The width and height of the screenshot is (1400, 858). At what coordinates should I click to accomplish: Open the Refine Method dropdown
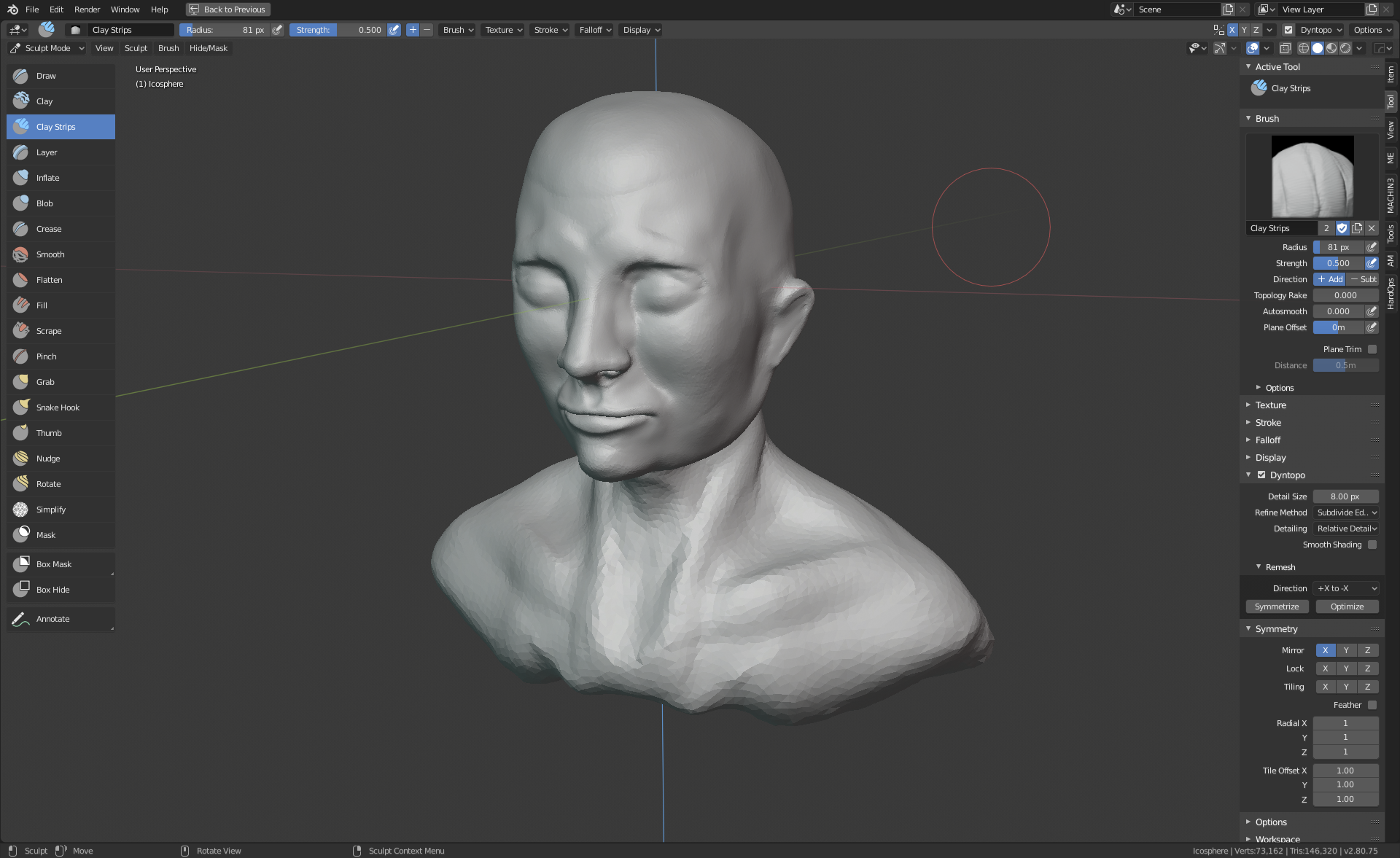pyautogui.click(x=1346, y=512)
